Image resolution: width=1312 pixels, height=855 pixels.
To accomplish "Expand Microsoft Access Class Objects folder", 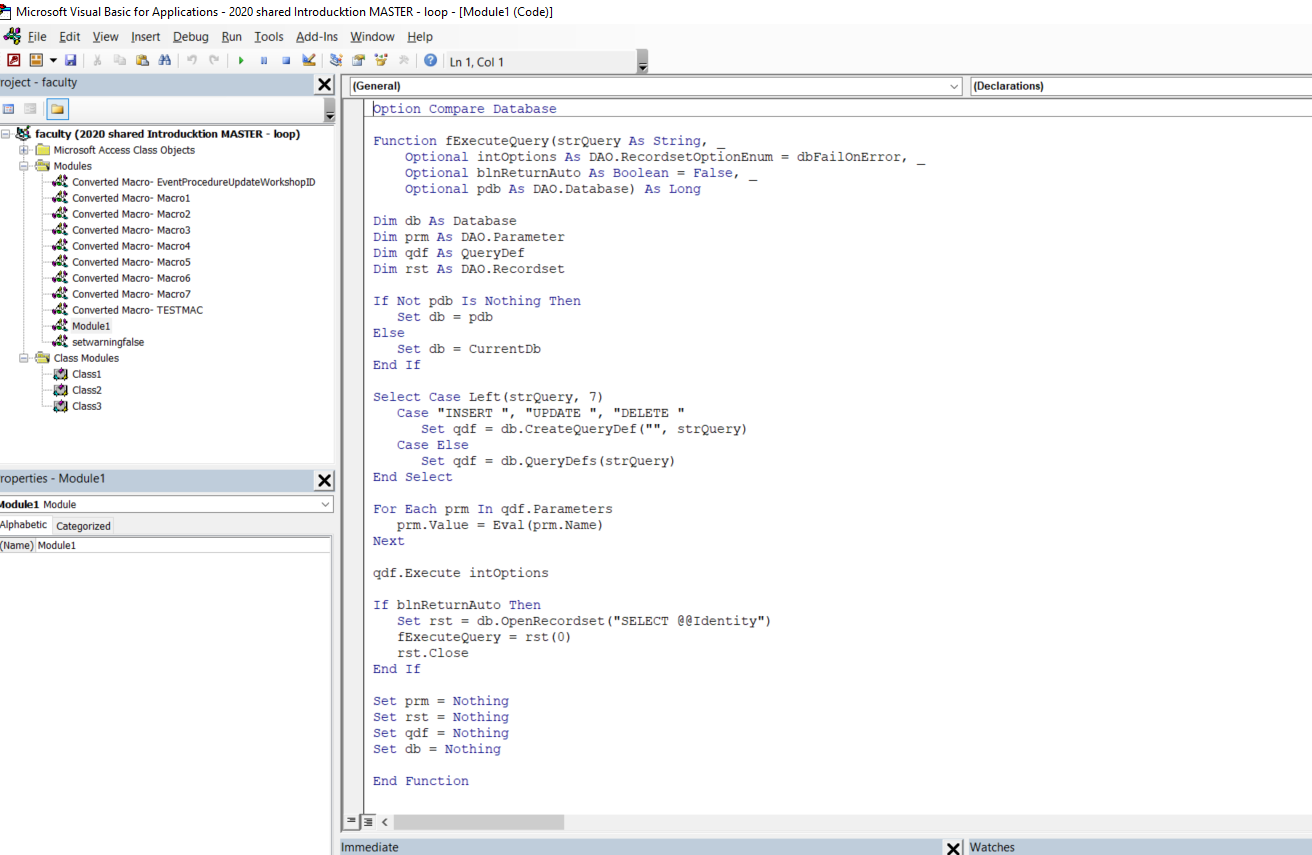I will tap(24, 150).
